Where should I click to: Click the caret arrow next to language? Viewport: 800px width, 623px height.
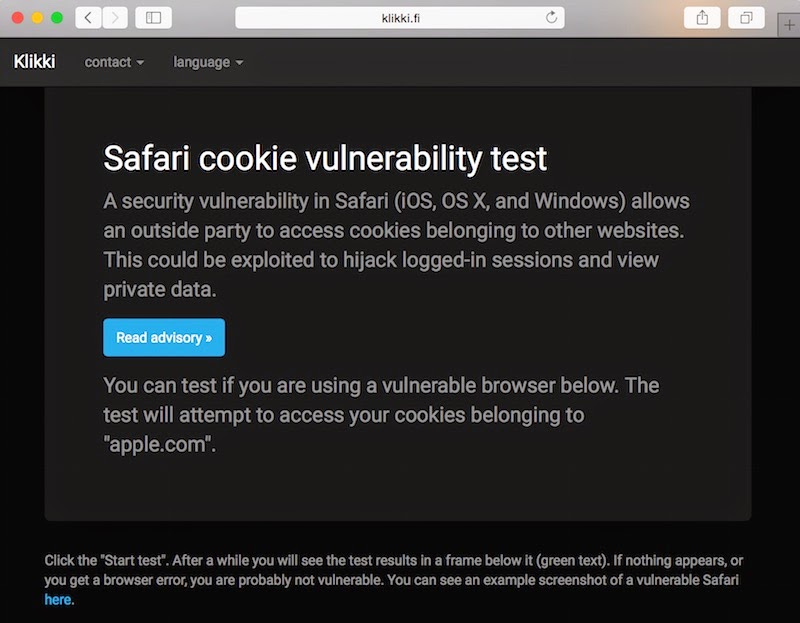tap(239, 63)
